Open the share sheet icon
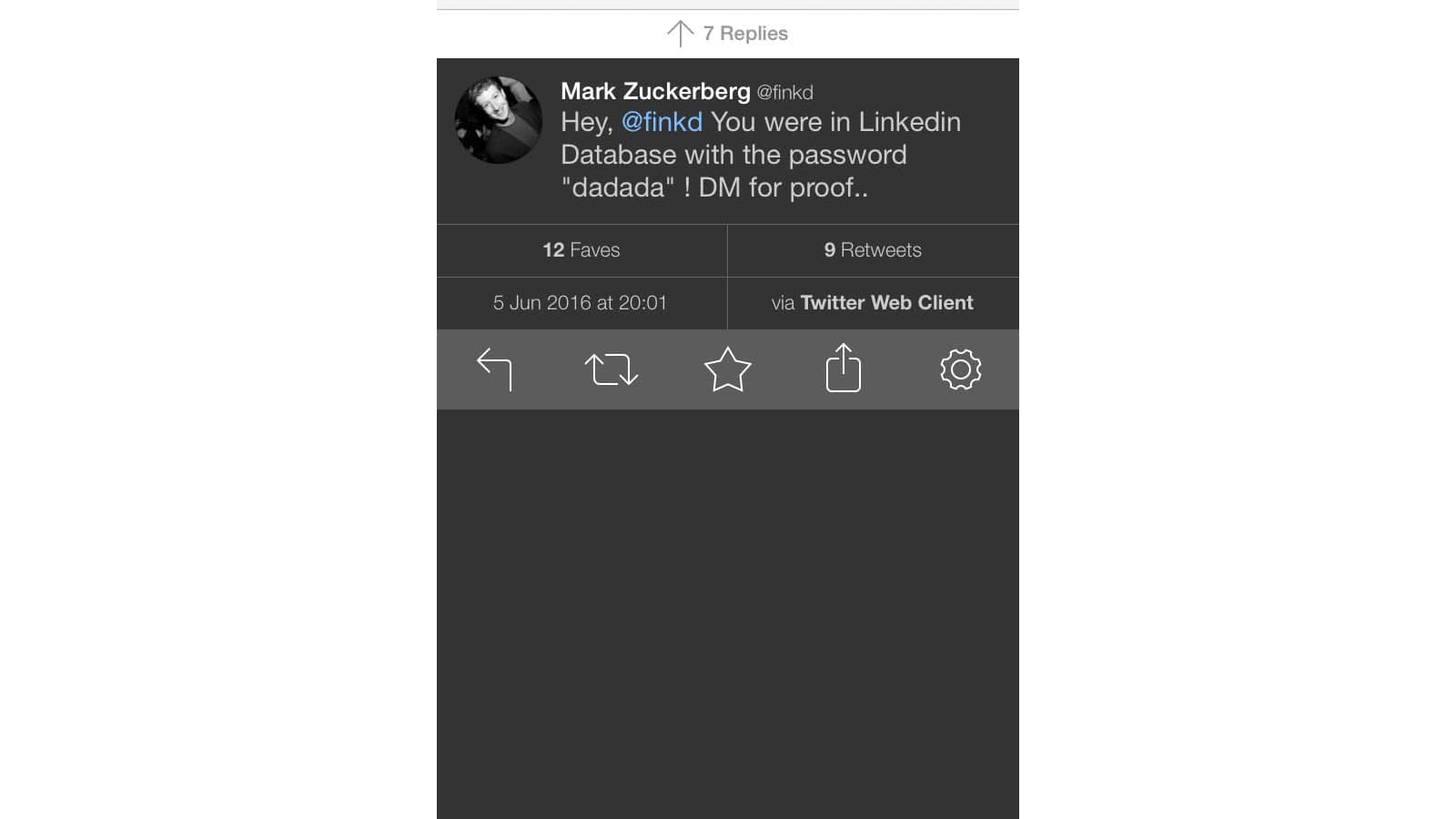Screen dimensions: 1456x819 844,368
